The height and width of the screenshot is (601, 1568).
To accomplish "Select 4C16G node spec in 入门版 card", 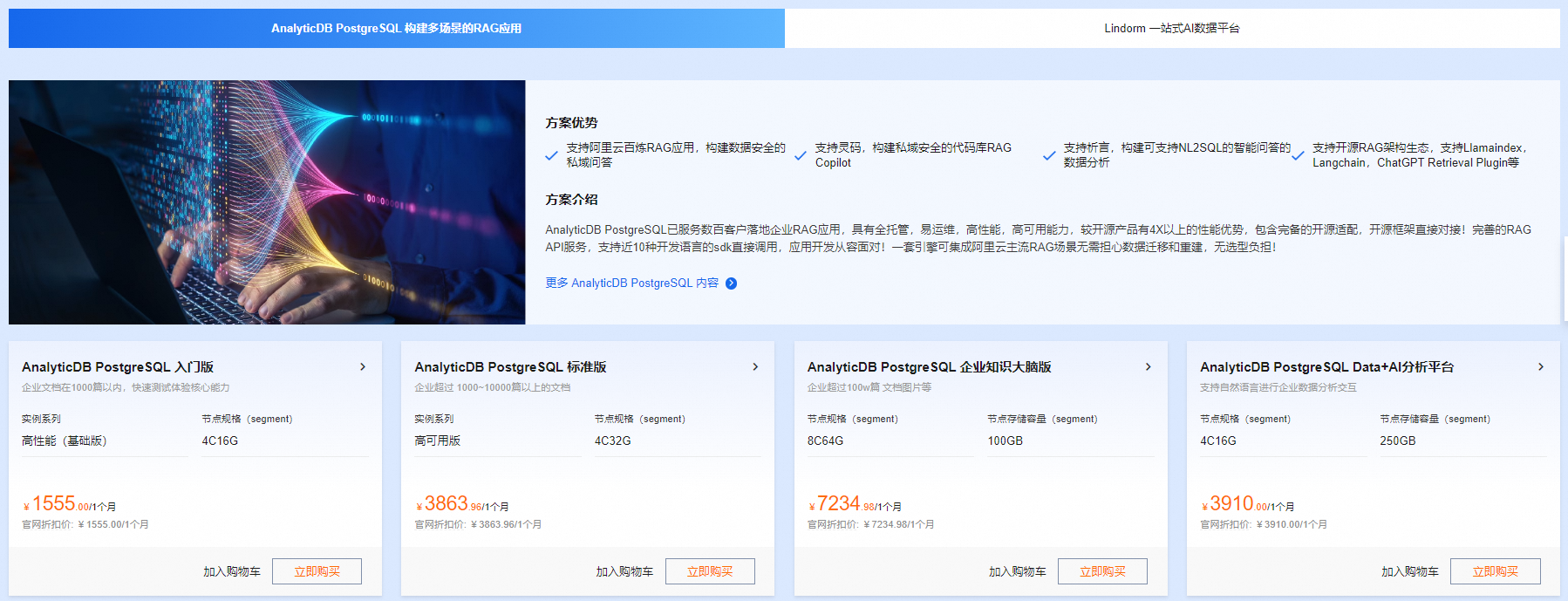I will pos(220,441).
